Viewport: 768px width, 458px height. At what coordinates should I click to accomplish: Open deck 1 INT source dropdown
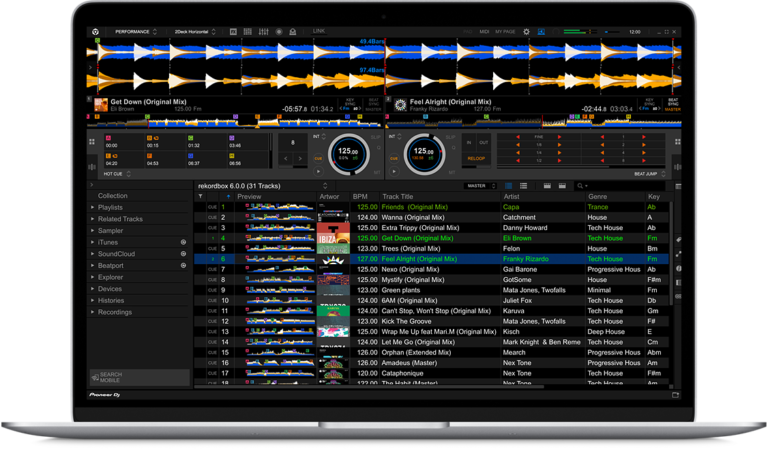[319, 137]
